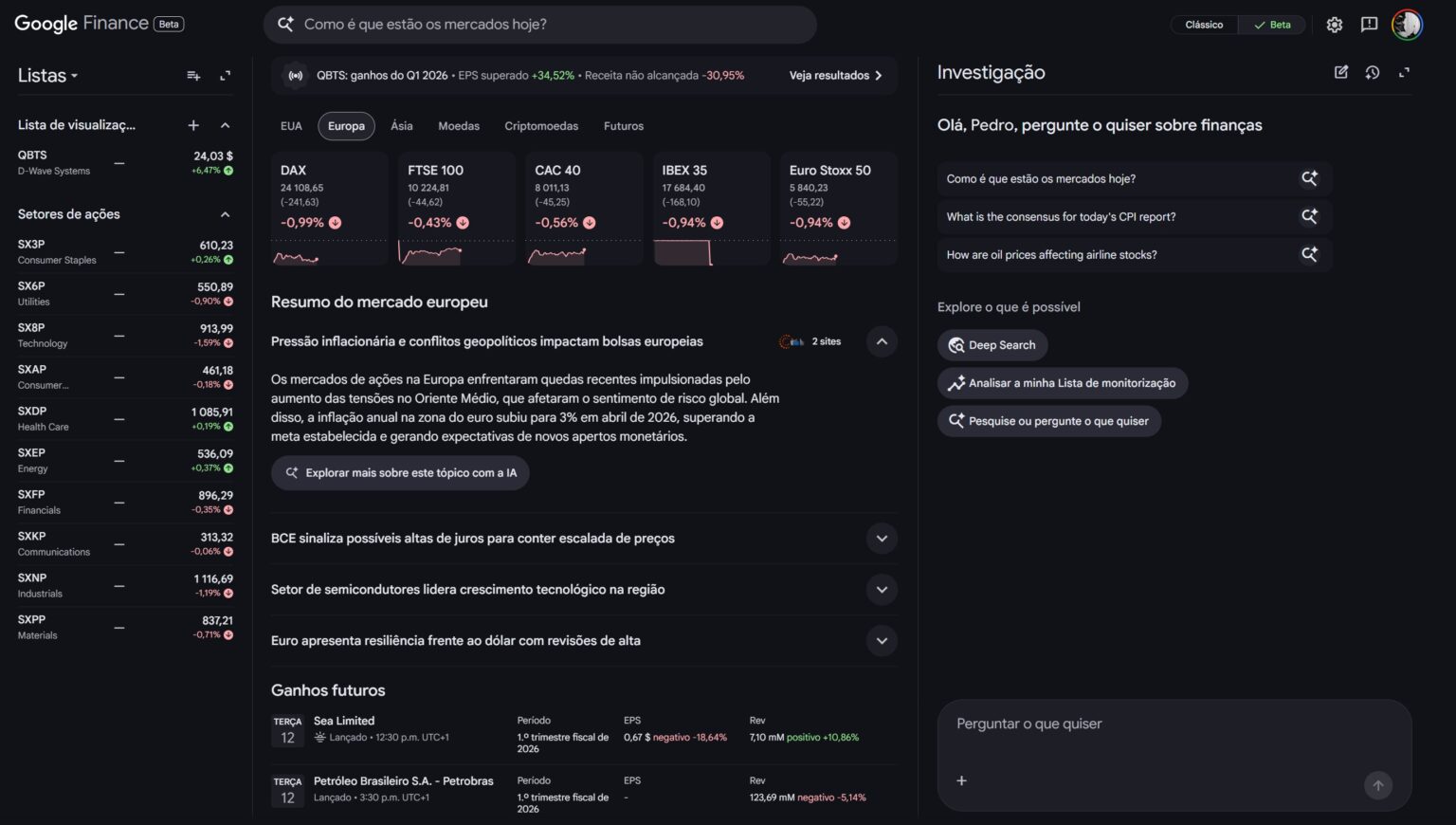Open the list sort options icon
The height and width of the screenshot is (825, 1456).
pos(193,76)
